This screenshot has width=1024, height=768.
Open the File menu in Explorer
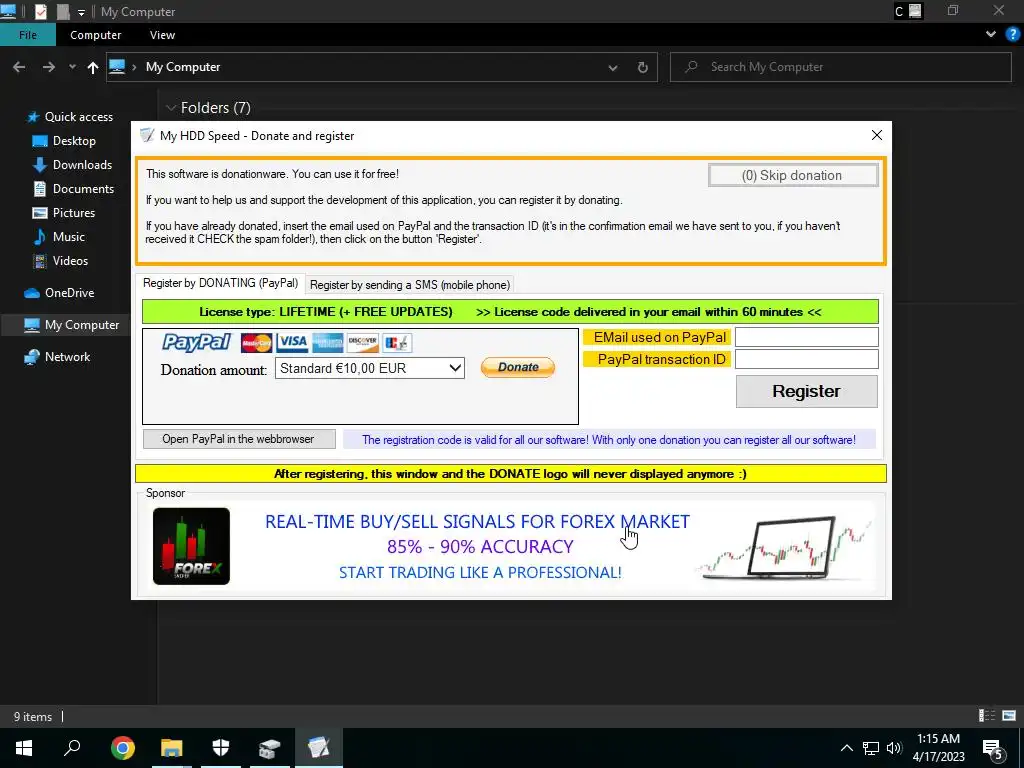coord(28,35)
